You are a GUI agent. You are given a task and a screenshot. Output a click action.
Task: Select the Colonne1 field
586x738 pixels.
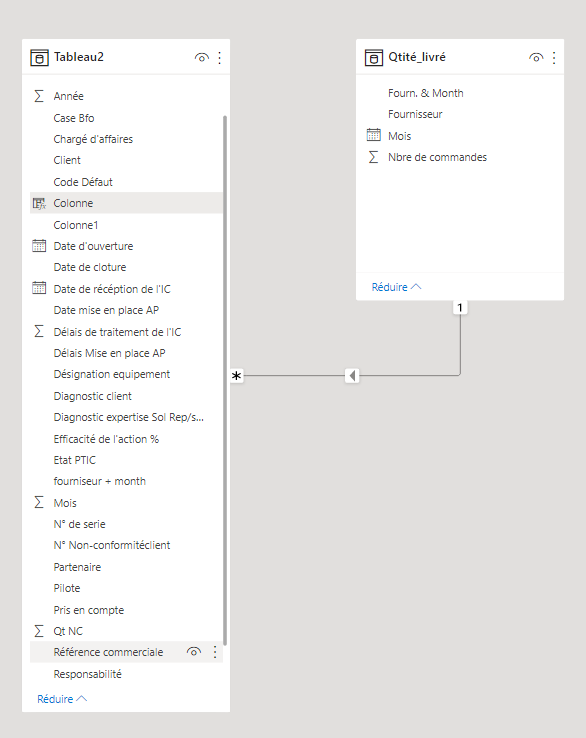point(126,225)
